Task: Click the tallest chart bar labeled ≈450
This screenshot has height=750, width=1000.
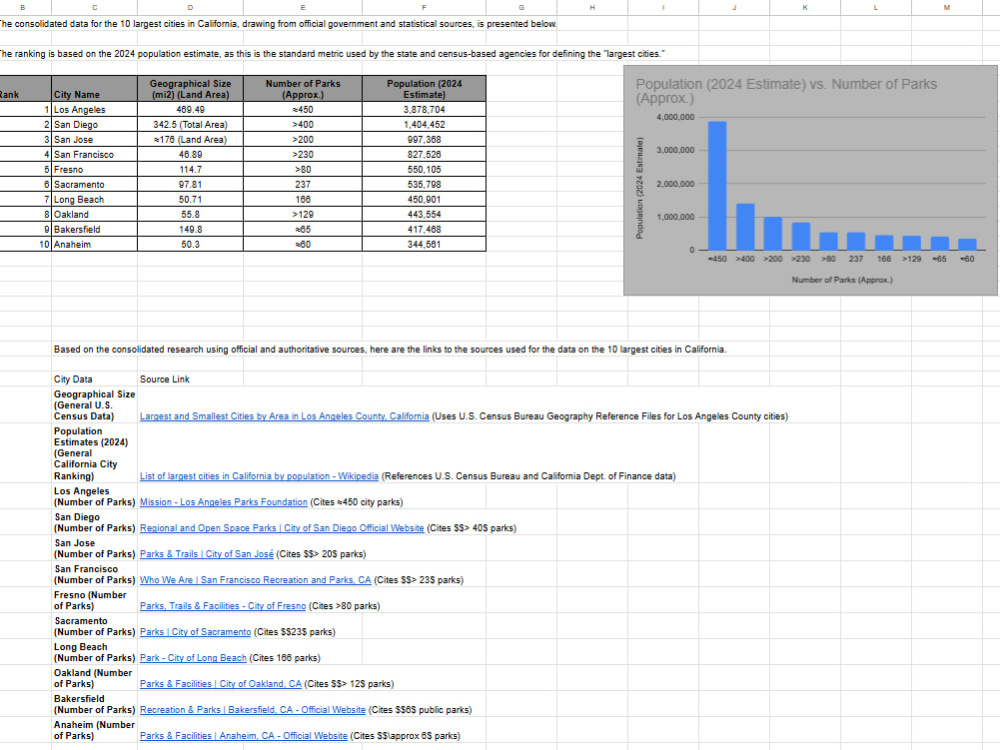Action: (x=717, y=186)
